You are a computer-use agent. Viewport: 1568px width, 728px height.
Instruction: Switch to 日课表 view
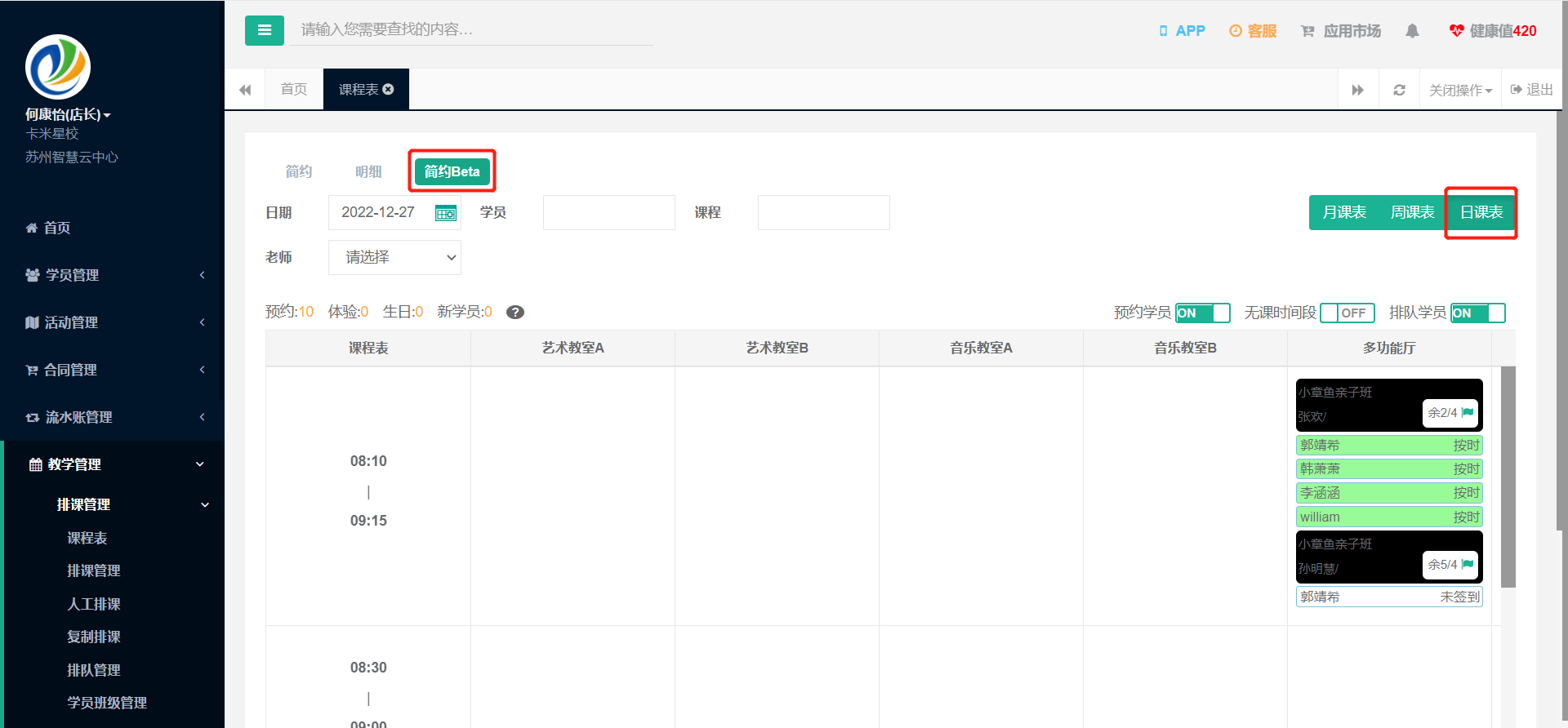coord(1481,212)
